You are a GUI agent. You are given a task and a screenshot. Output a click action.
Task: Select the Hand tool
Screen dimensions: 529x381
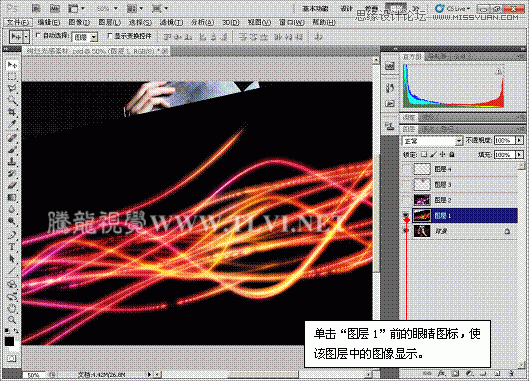12,308
